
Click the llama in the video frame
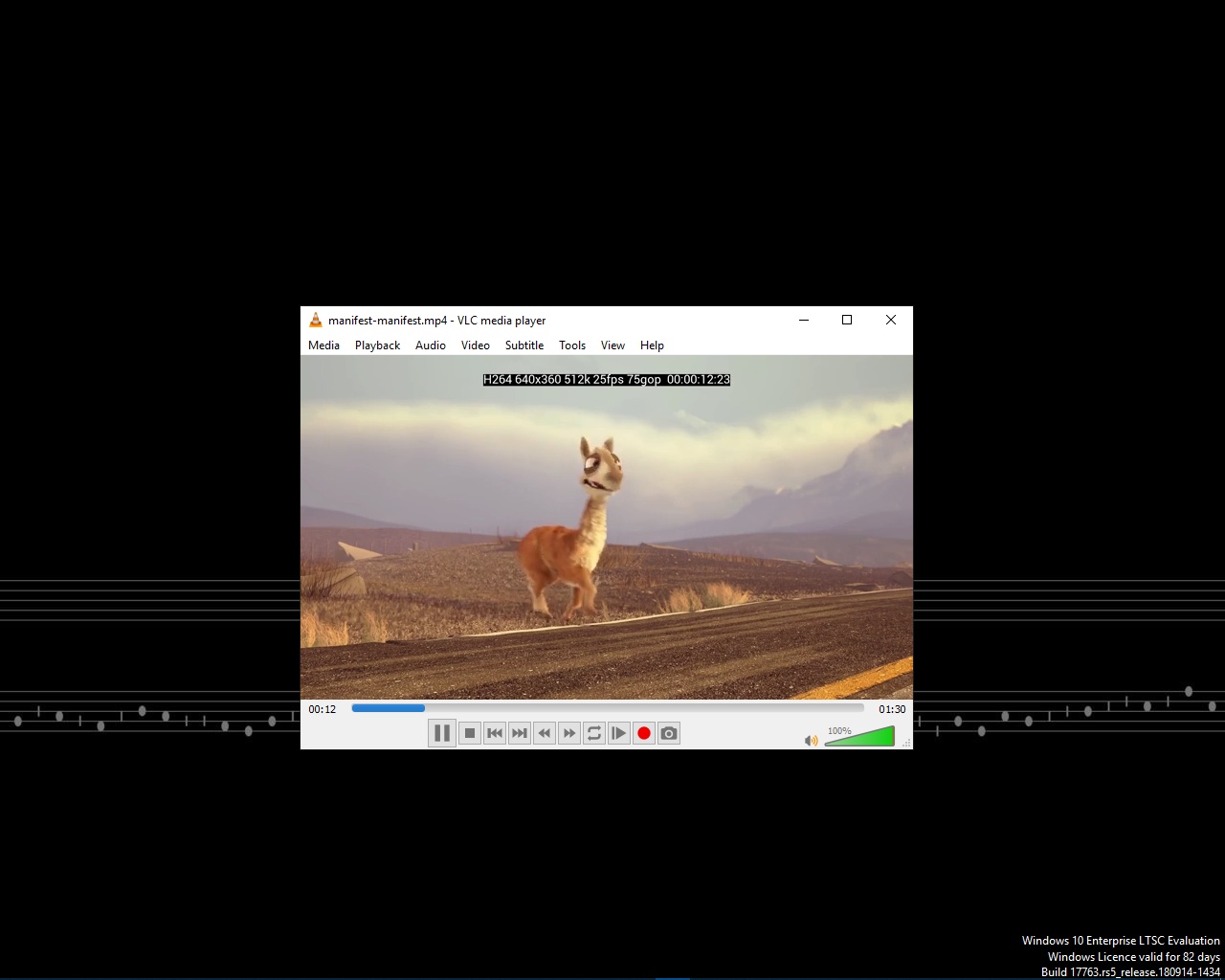point(573,526)
